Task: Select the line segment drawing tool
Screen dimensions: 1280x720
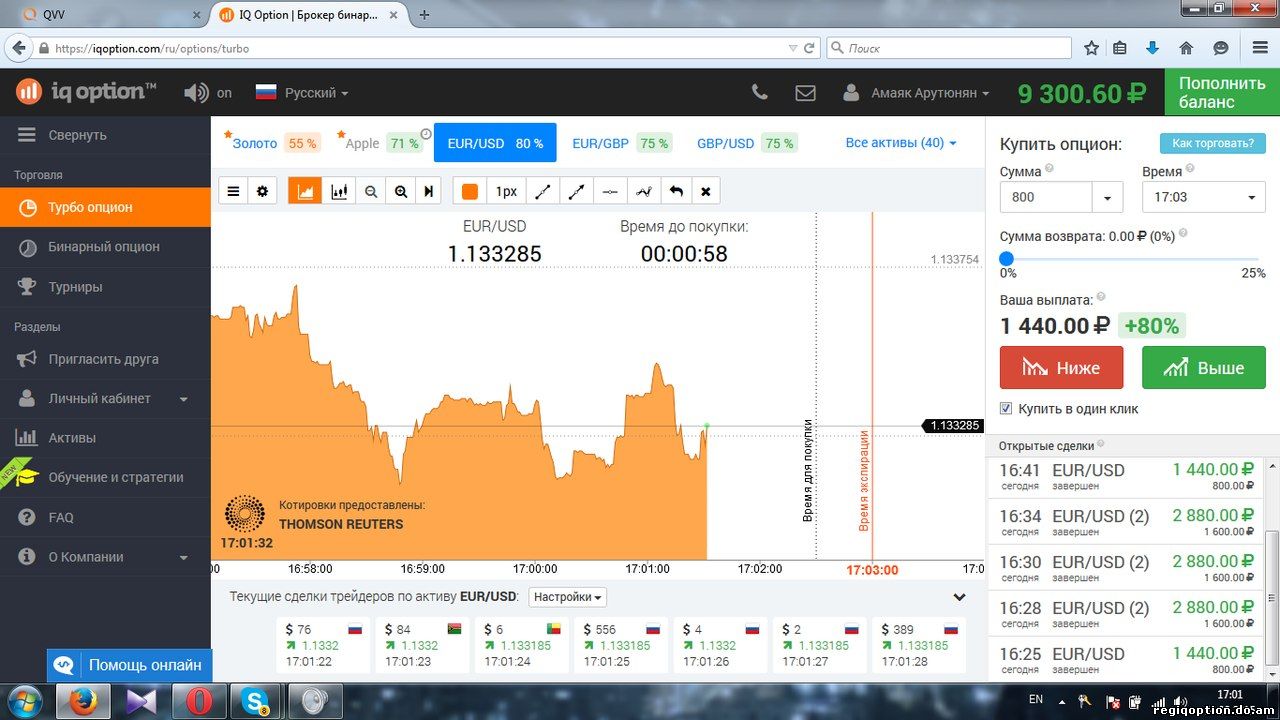Action: coord(543,191)
